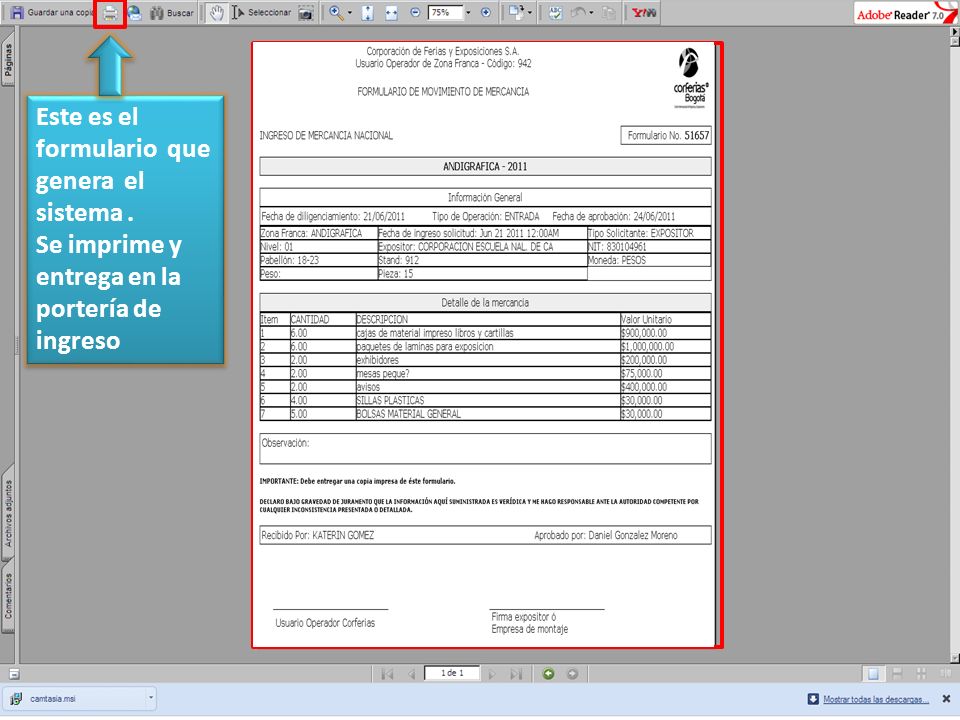Click the '$1,000,000.00' unit value cell
960x720 pixels.
(665, 347)
